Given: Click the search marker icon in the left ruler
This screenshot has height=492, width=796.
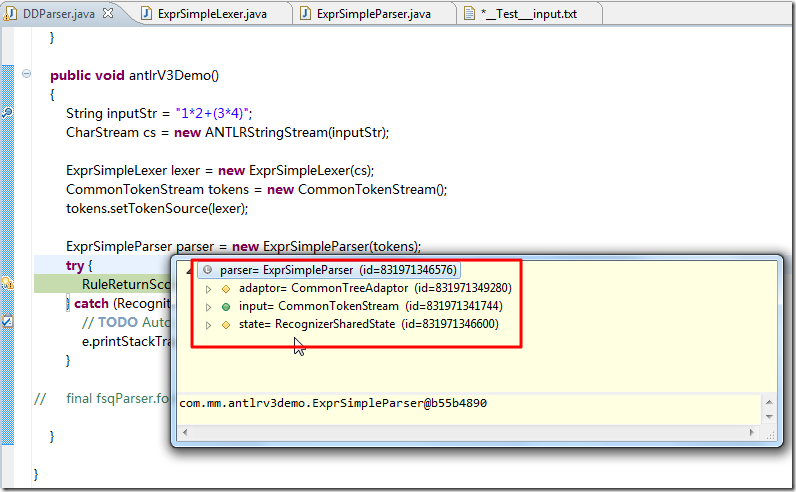Looking at the screenshot, I should pos(8,113).
